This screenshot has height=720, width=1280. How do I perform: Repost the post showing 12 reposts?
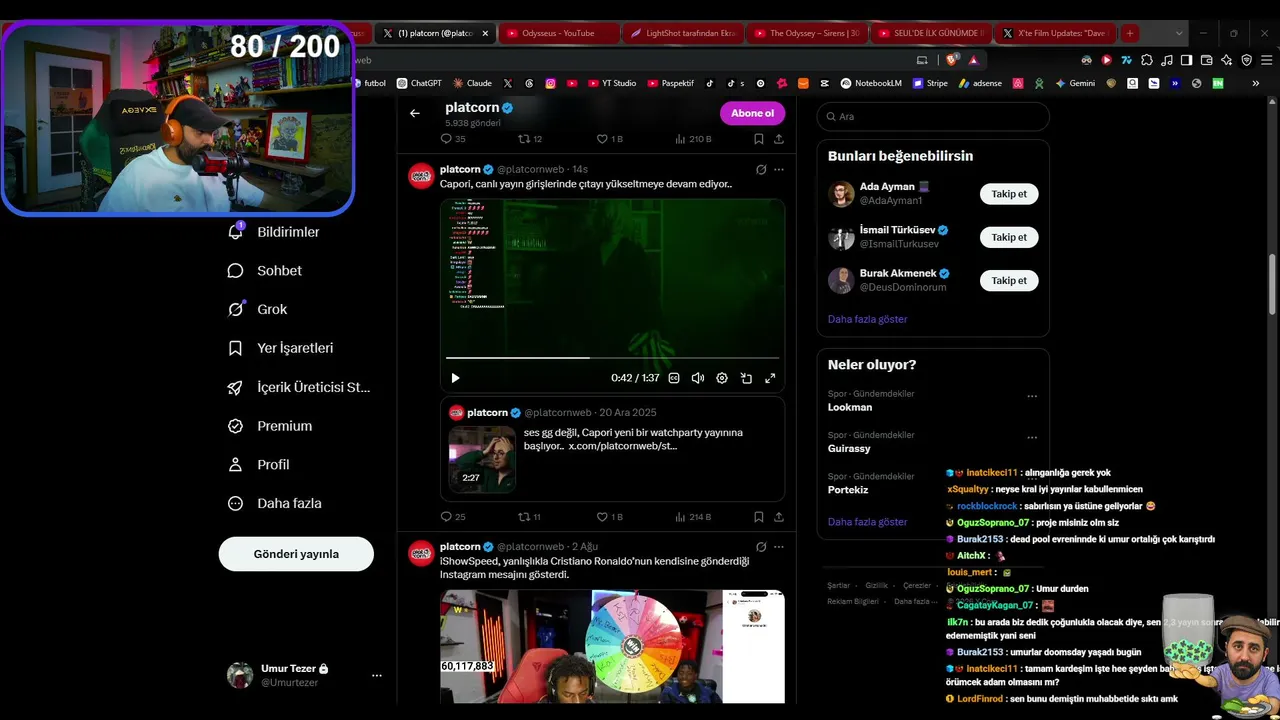click(530, 139)
